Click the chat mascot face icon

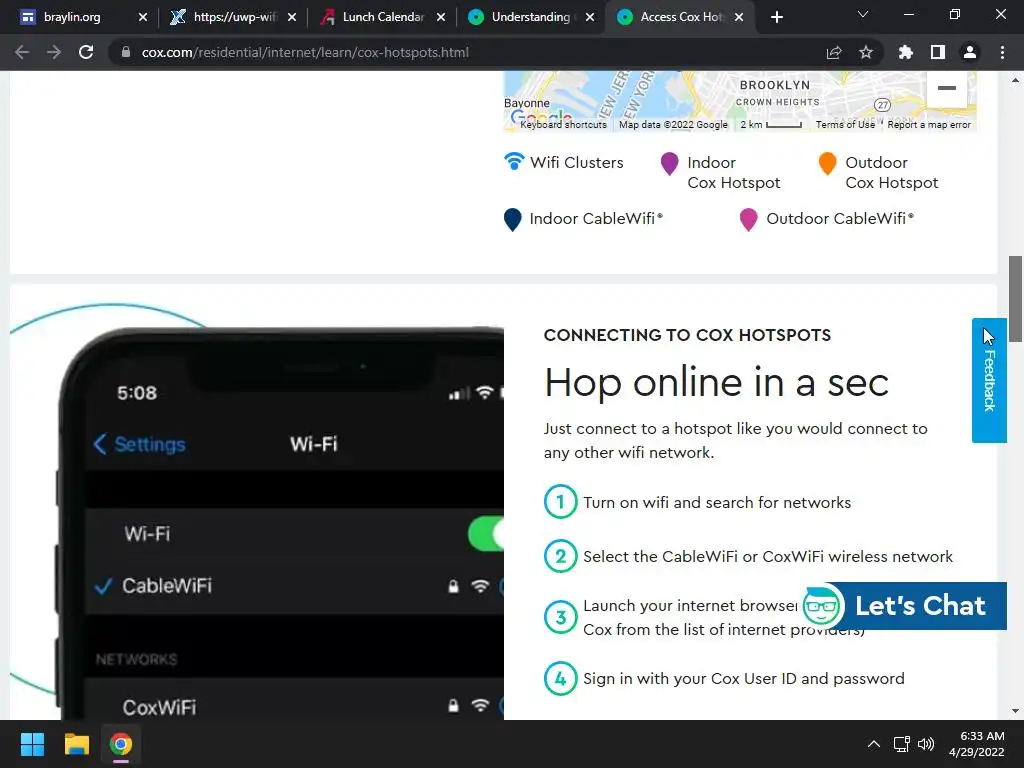point(822,605)
